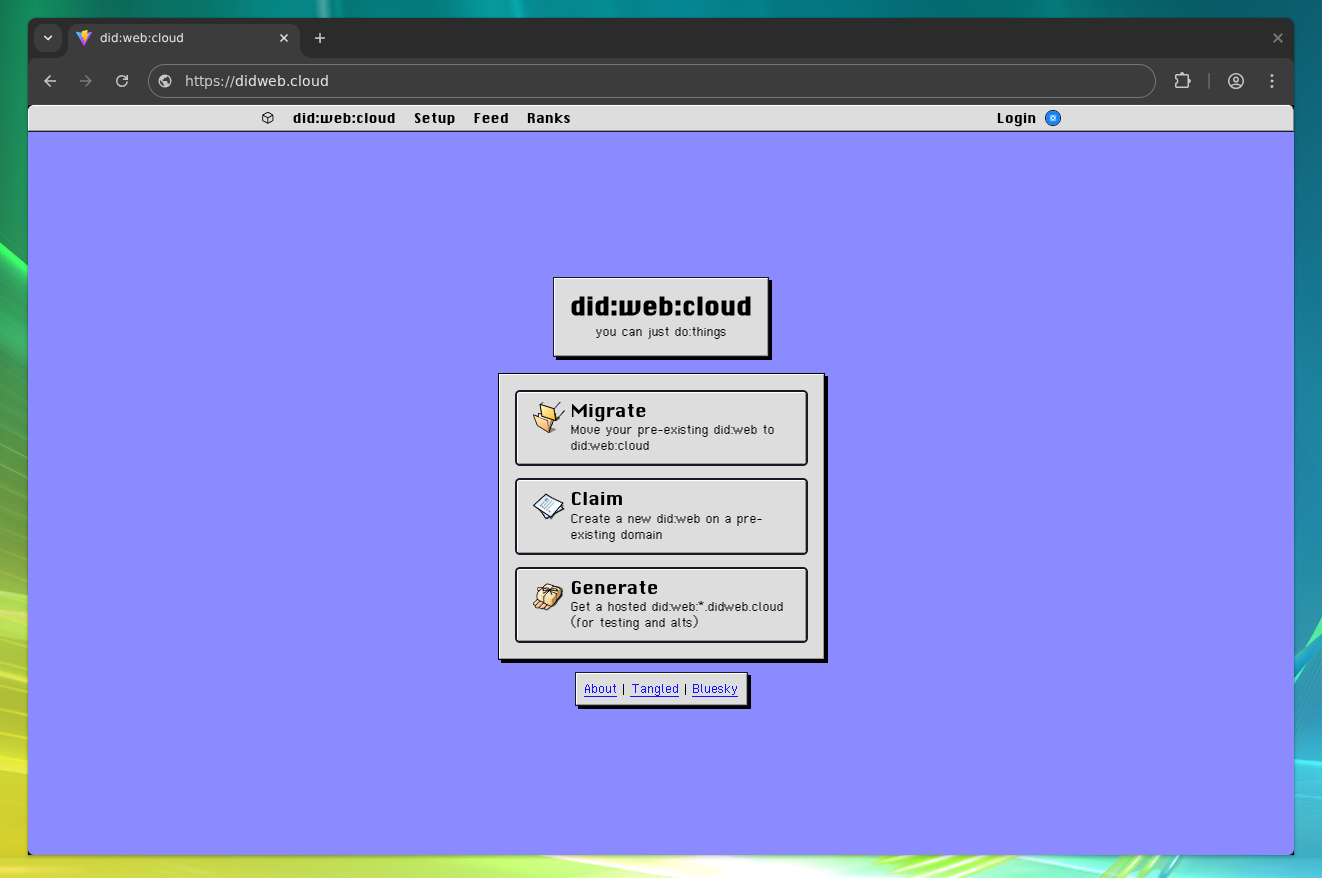The height and width of the screenshot is (878, 1322).
Task: Click the Claim document icon
Action: 548,506
